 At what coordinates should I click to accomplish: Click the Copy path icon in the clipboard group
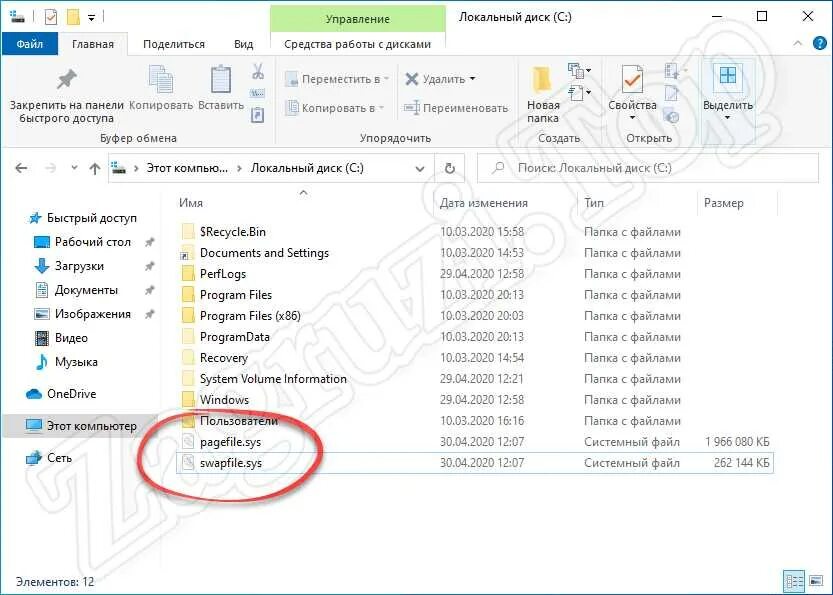pos(258,93)
